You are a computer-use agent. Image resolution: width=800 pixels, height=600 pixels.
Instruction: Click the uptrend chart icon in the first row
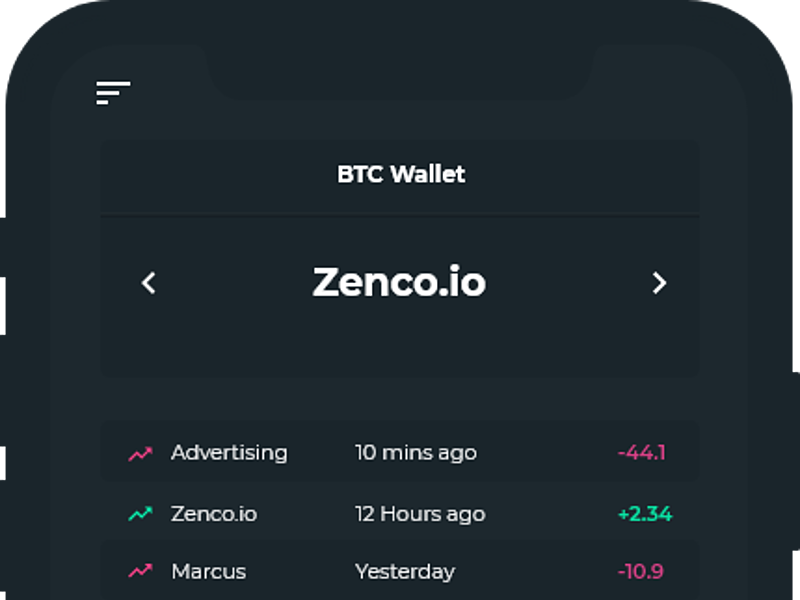[x=140, y=452]
